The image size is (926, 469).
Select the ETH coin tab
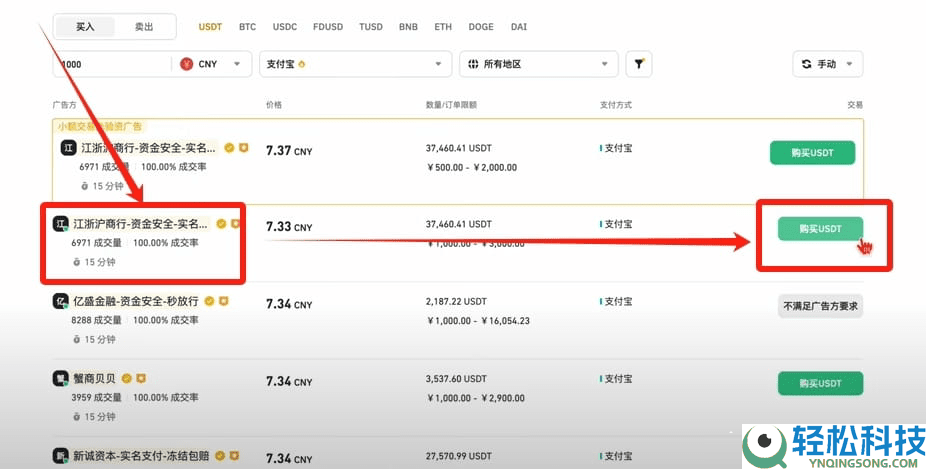tap(443, 27)
